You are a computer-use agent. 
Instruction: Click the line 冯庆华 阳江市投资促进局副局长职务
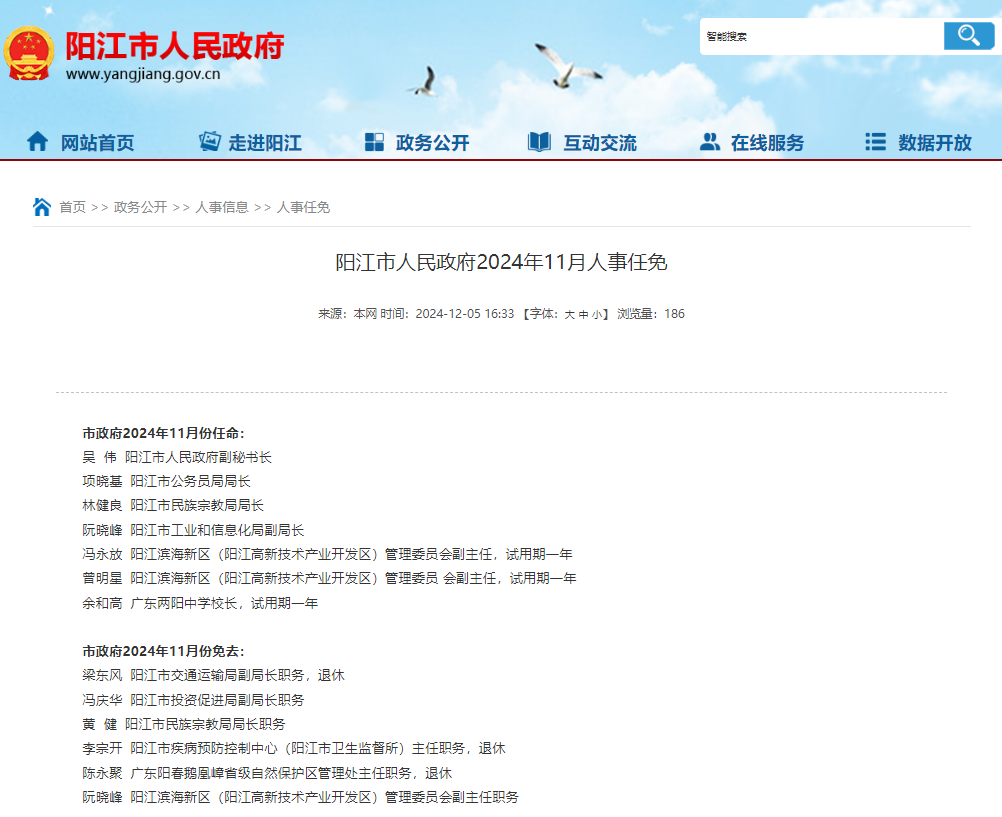point(193,700)
